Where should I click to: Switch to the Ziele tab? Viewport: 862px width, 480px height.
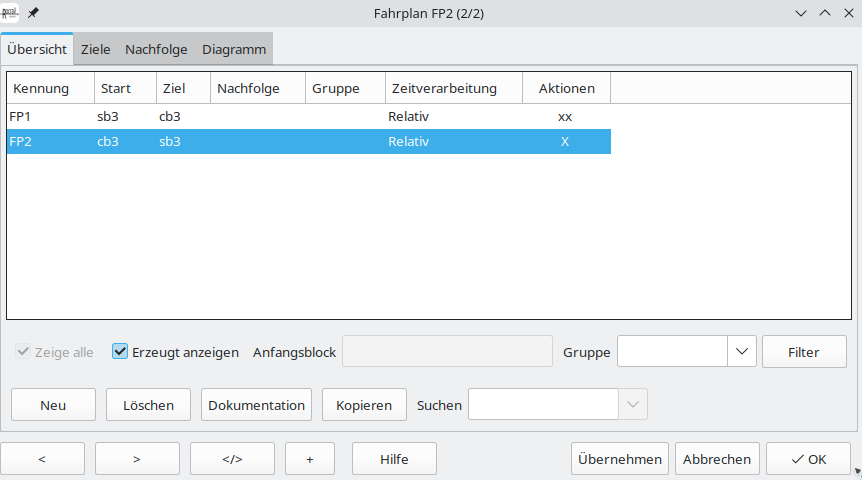point(96,49)
